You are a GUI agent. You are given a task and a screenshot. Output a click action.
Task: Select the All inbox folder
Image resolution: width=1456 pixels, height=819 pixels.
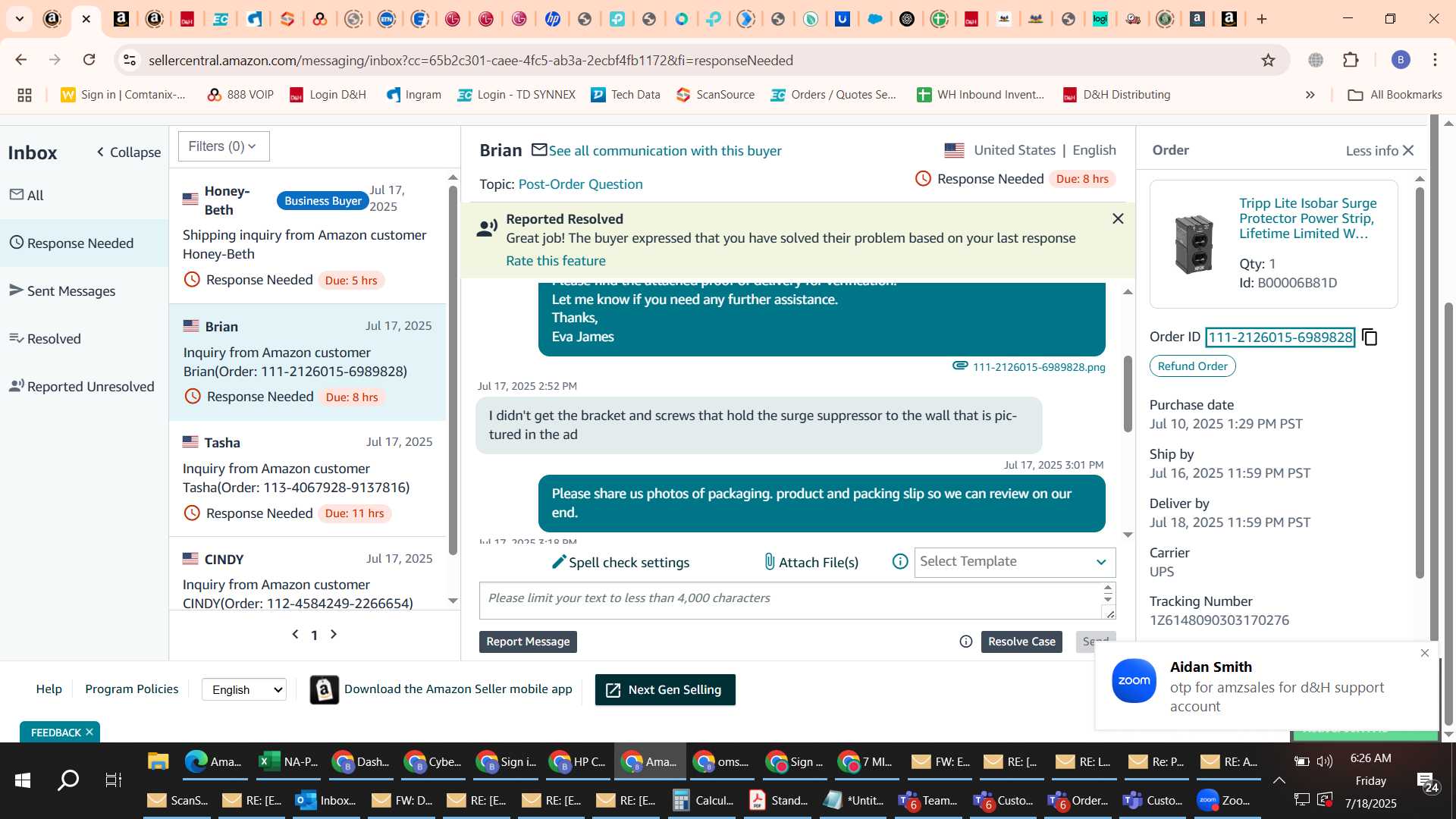coord(83,196)
